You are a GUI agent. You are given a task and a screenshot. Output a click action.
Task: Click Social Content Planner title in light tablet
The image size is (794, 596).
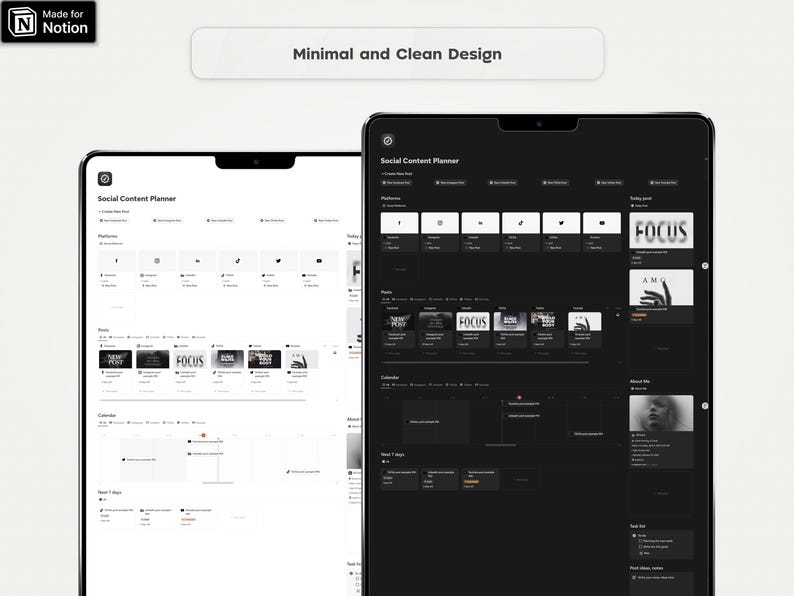tap(137, 198)
